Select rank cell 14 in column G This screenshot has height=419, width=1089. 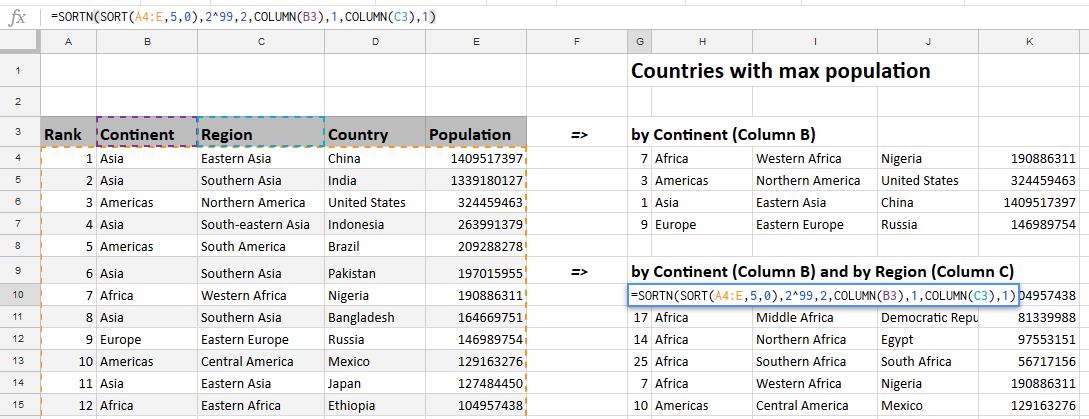[x=639, y=340]
